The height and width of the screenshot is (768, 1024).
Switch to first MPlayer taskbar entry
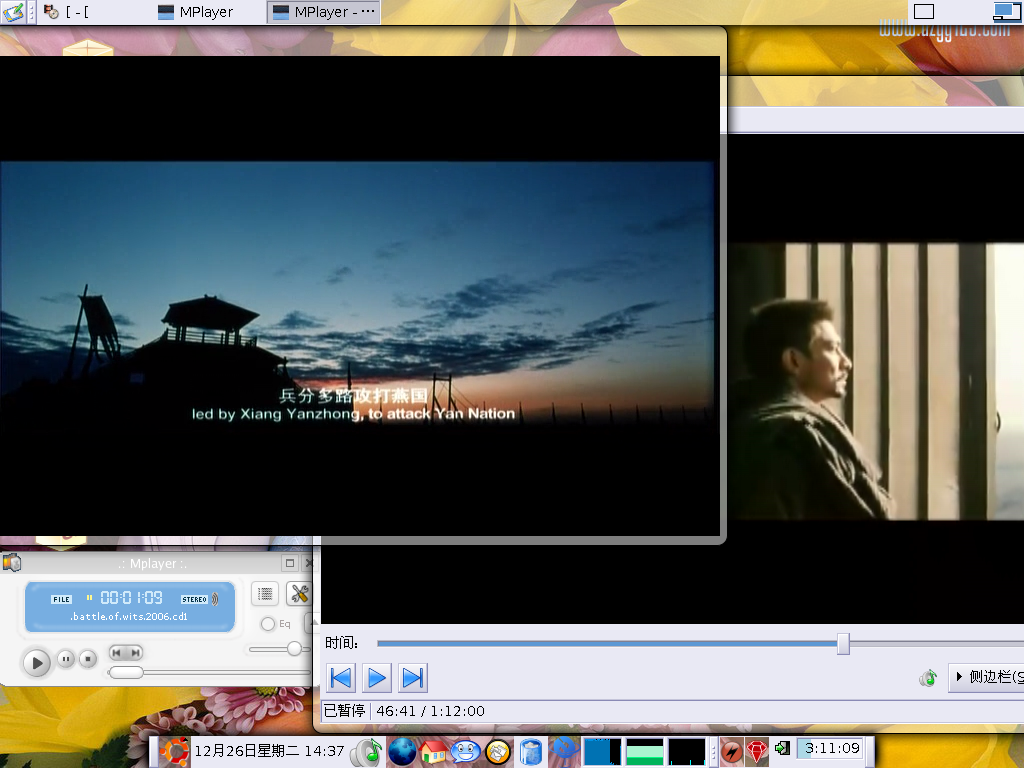pos(195,12)
